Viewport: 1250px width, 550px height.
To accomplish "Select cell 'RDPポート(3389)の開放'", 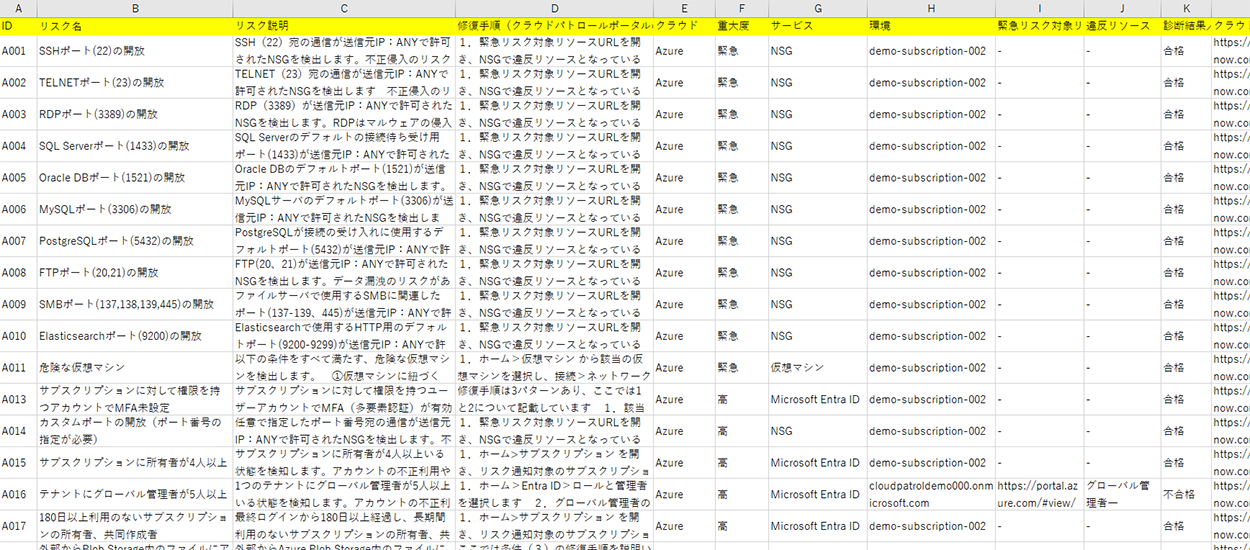I will tap(135, 114).
